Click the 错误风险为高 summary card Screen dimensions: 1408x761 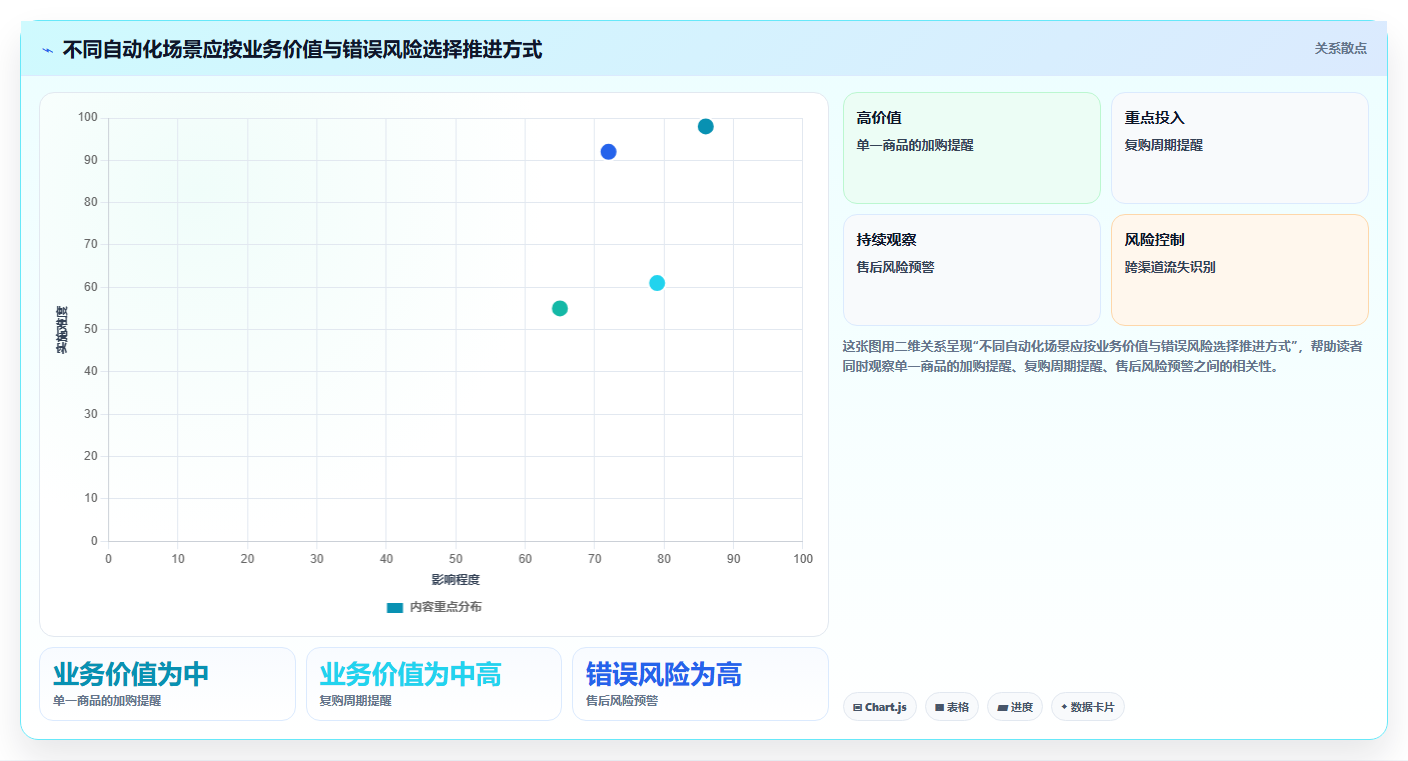(x=700, y=684)
